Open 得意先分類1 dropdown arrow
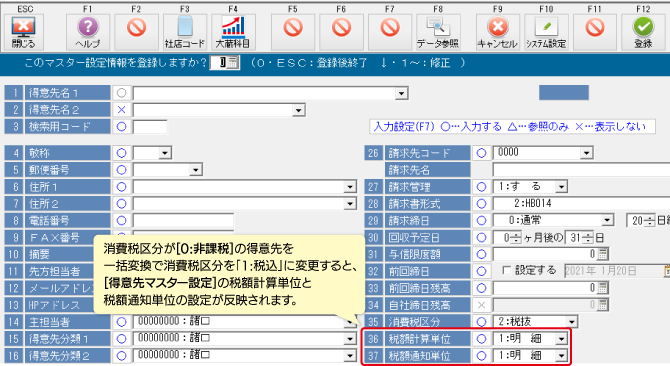Image resolution: width=670 pixels, height=366 pixels. click(x=350, y=339)
